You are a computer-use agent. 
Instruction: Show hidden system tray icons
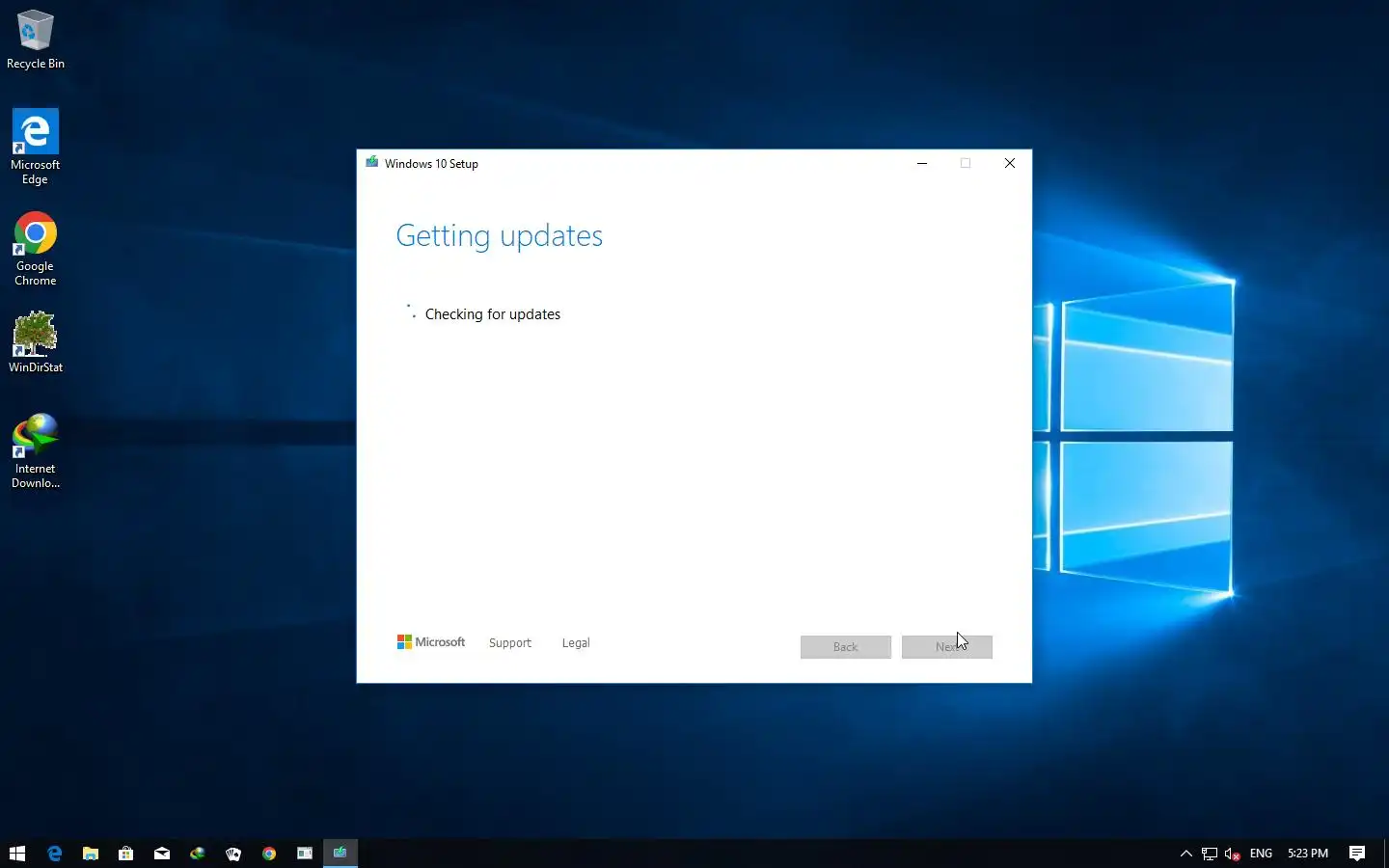click(x=1186, y=854)
